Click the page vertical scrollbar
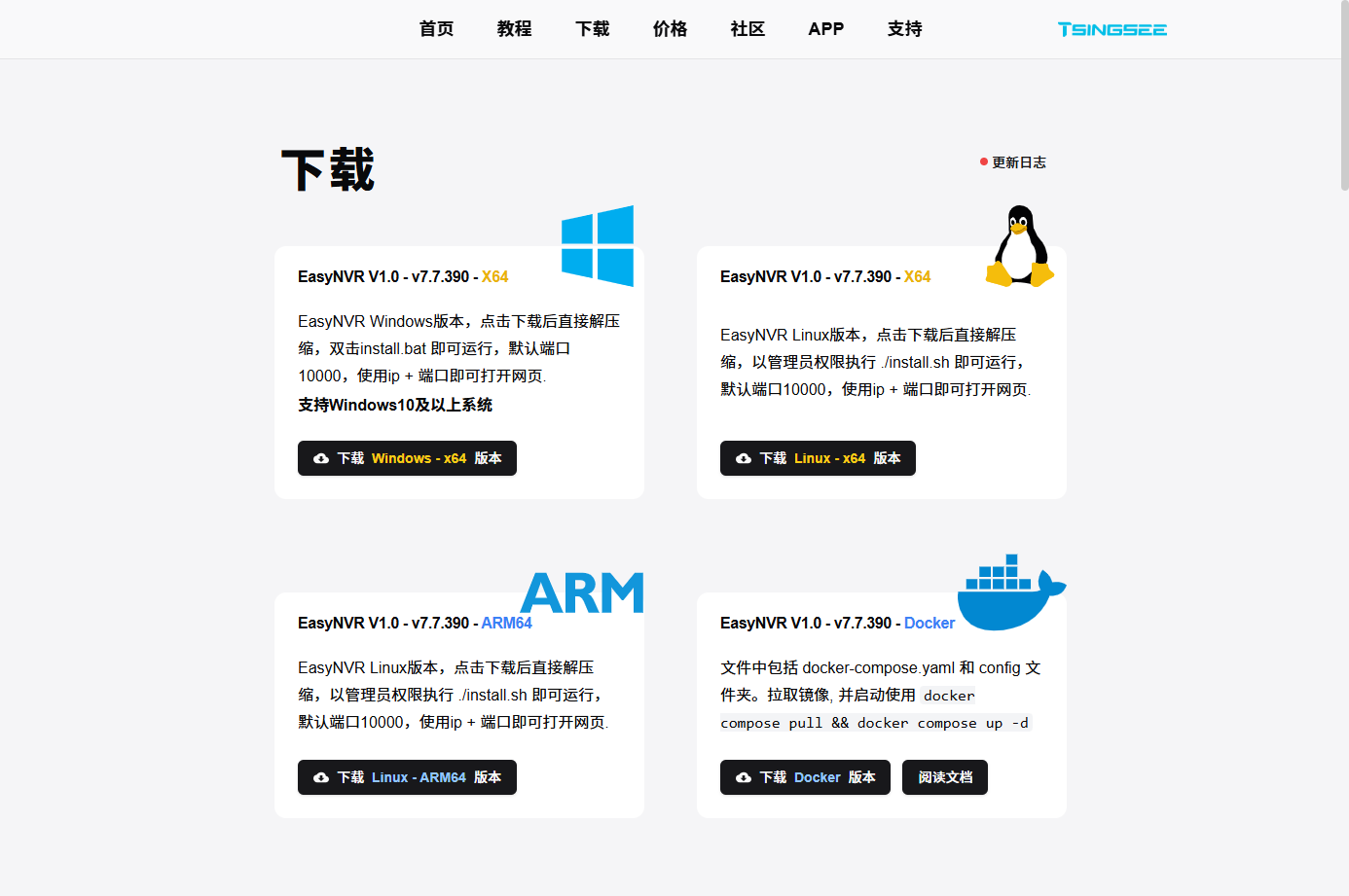 [x=1344, y=95]
